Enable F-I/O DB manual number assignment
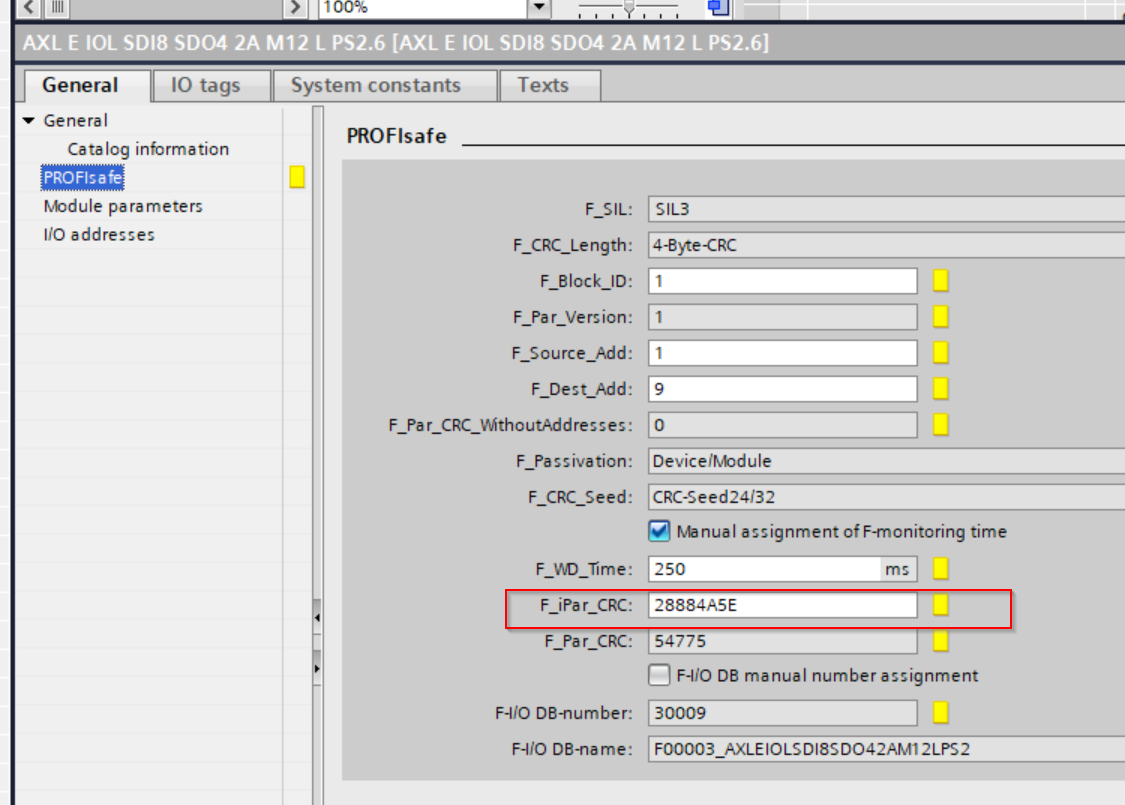Screen dimensions: 1125x805 659,675
